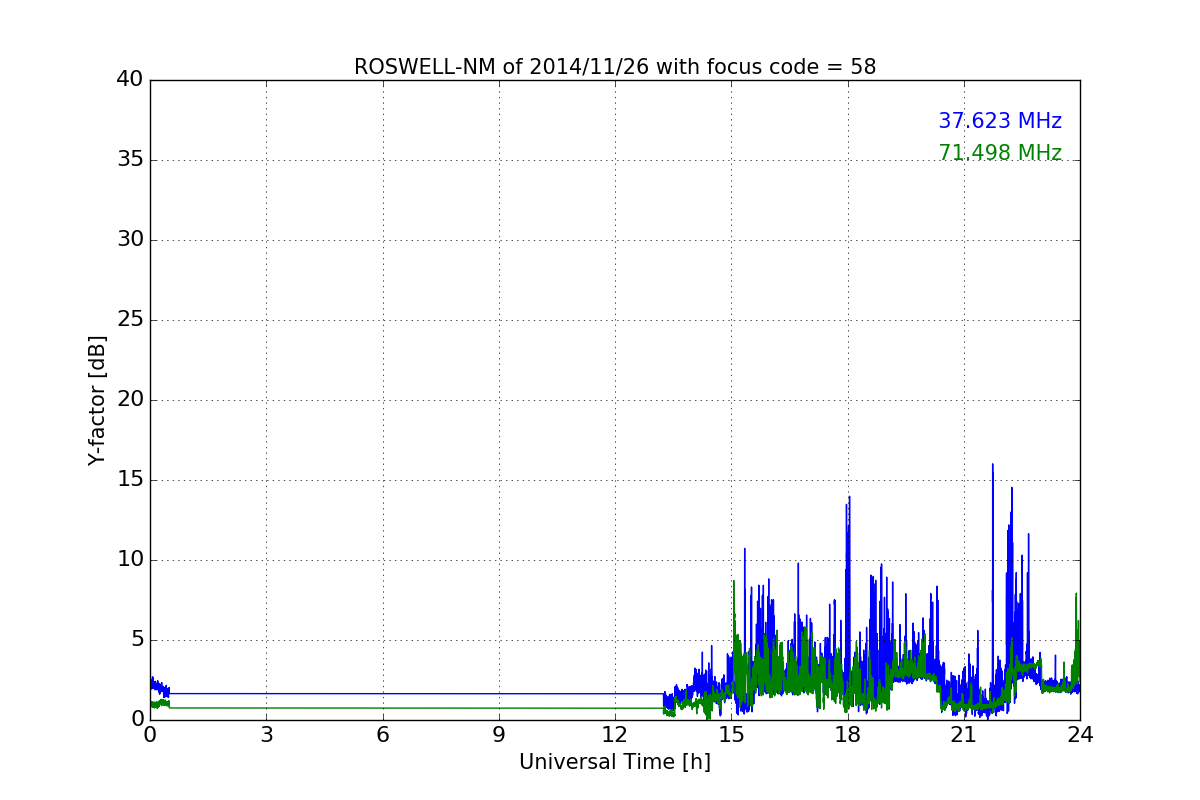
Task: Click the y-axis tick label 10
Action: point(130,559)
